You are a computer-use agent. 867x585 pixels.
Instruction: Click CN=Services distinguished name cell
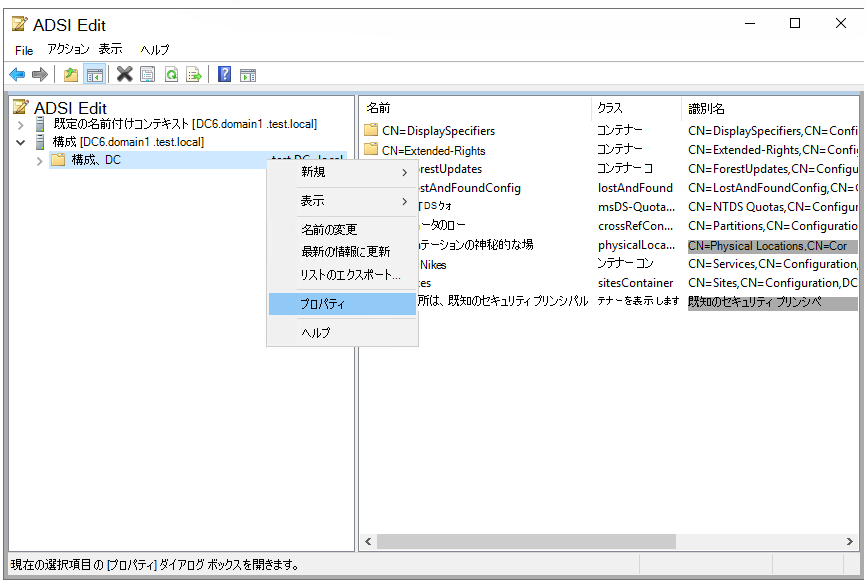[772, 264]
